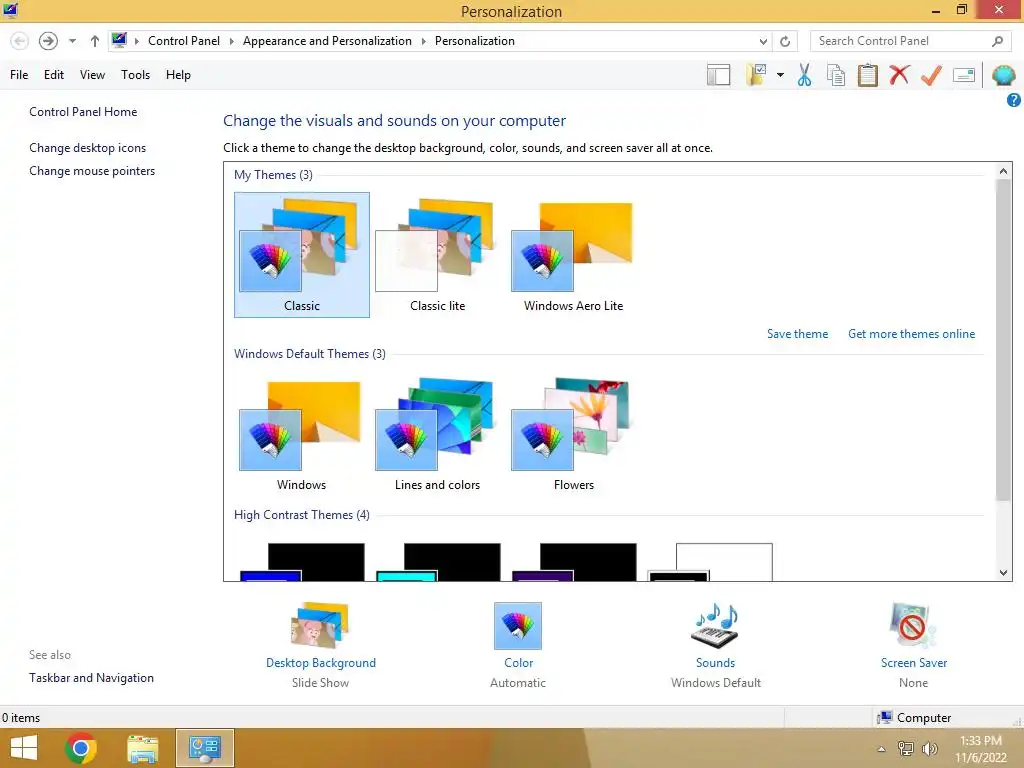Select the Classic theme
1024x768 pixels.
(x=302, y=255)
